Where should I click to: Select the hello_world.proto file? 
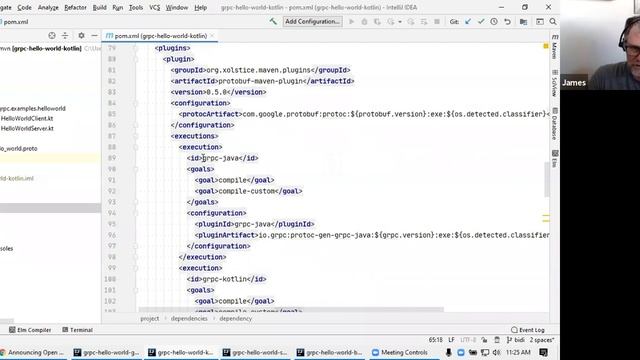[19, 149]
